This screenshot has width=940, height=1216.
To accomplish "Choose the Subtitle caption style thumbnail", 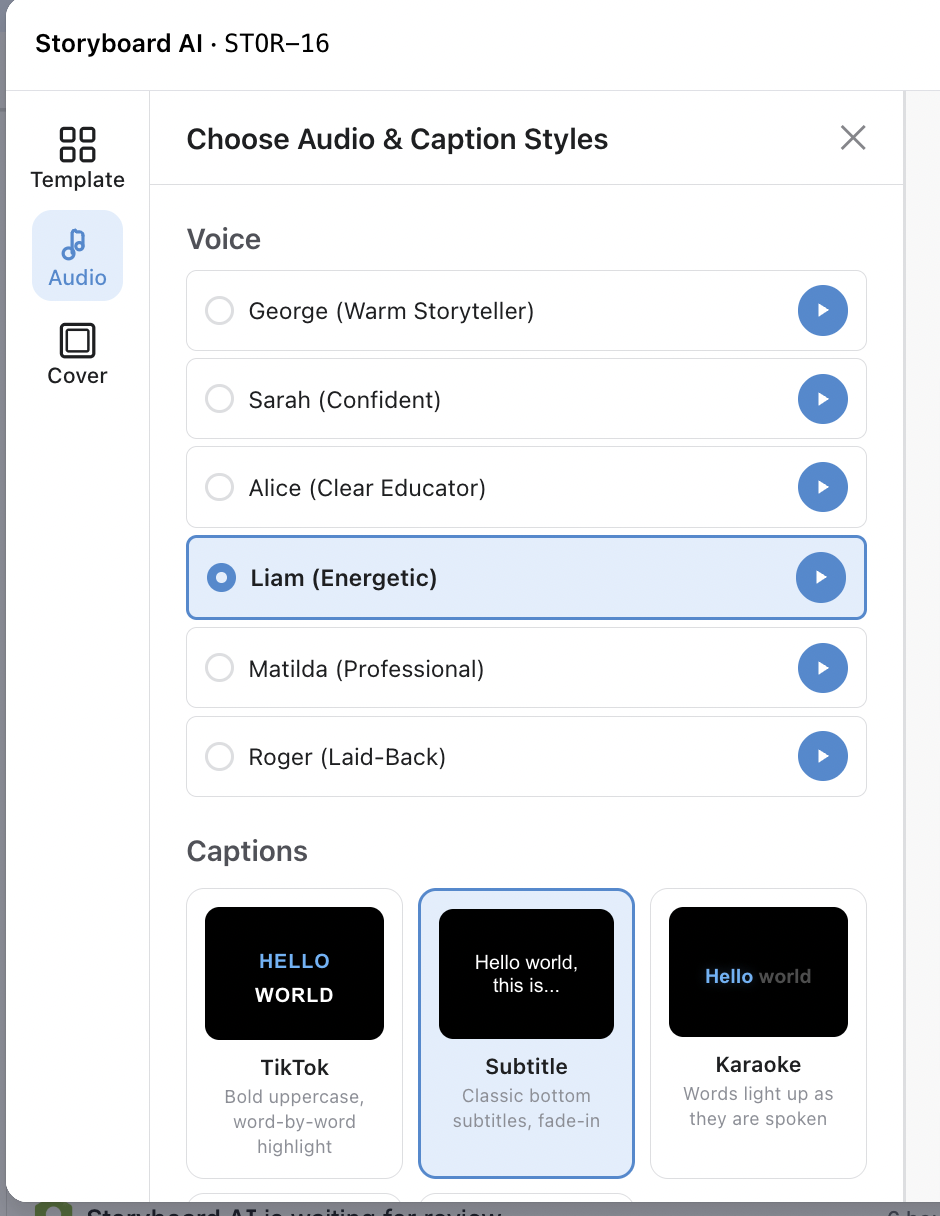I will 526,973.
